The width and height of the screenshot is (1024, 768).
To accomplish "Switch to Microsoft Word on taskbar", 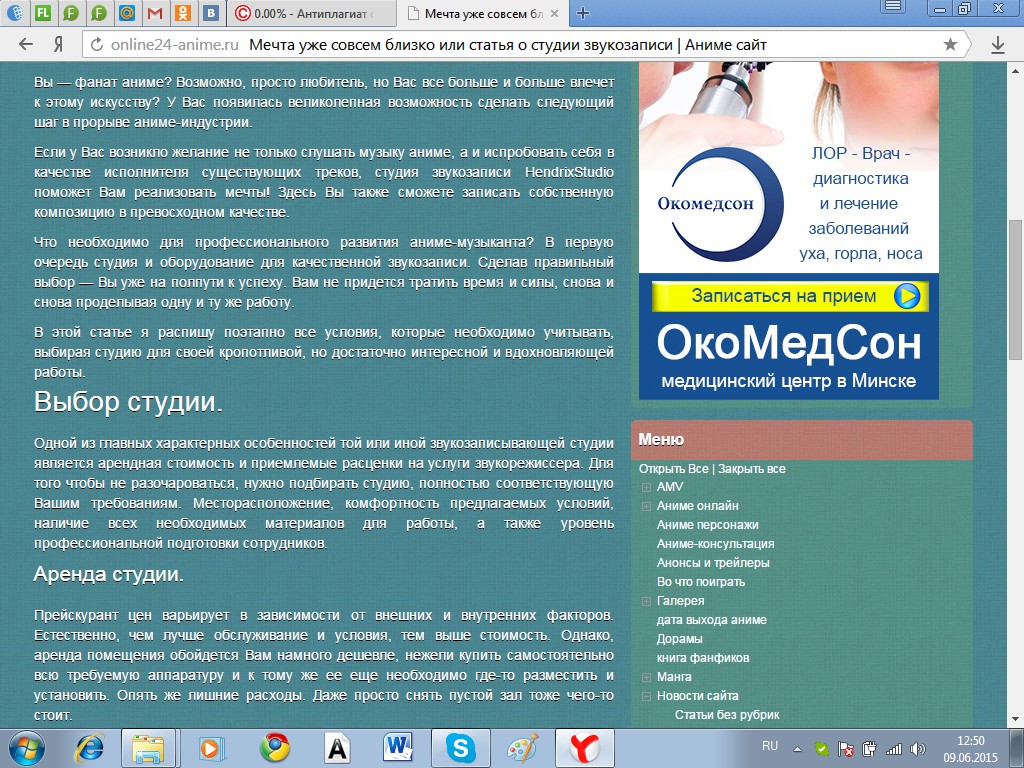I will [398, 748].
